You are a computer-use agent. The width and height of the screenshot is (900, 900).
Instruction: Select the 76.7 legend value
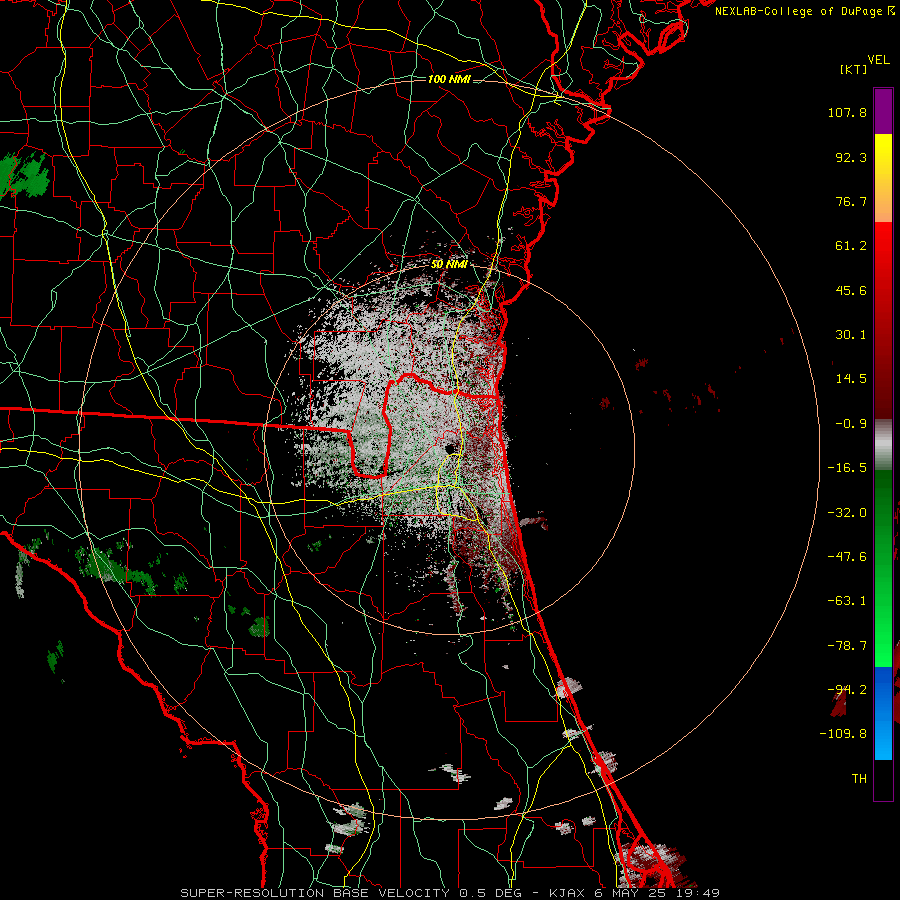pos(851,201)
